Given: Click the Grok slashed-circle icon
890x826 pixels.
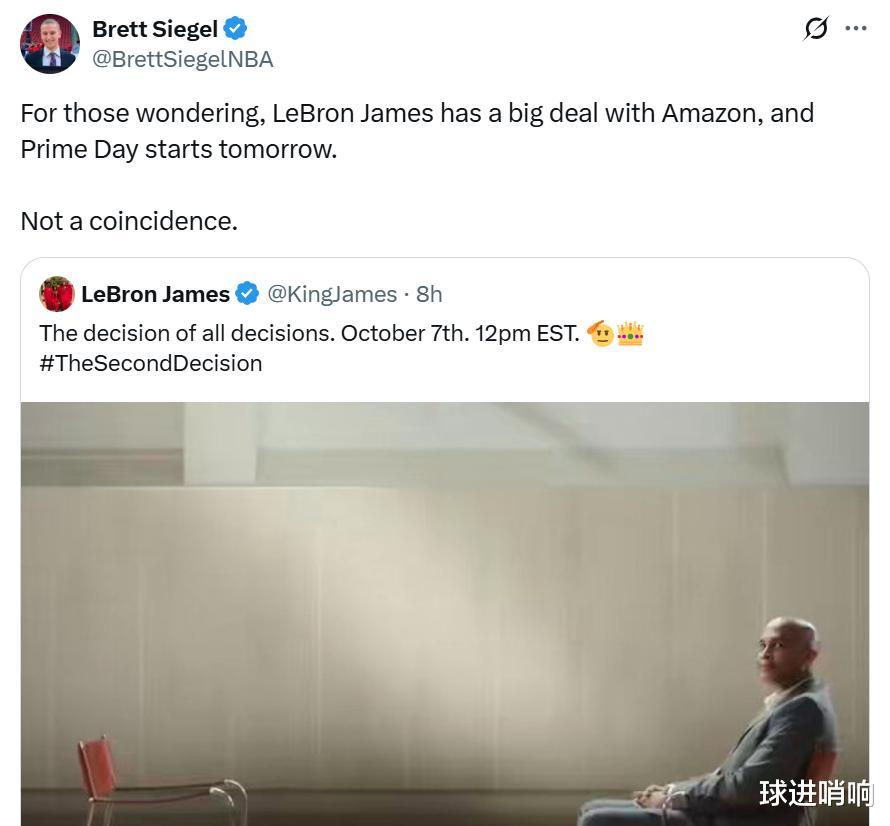Looking at the screenshot, I should point(816,29).
